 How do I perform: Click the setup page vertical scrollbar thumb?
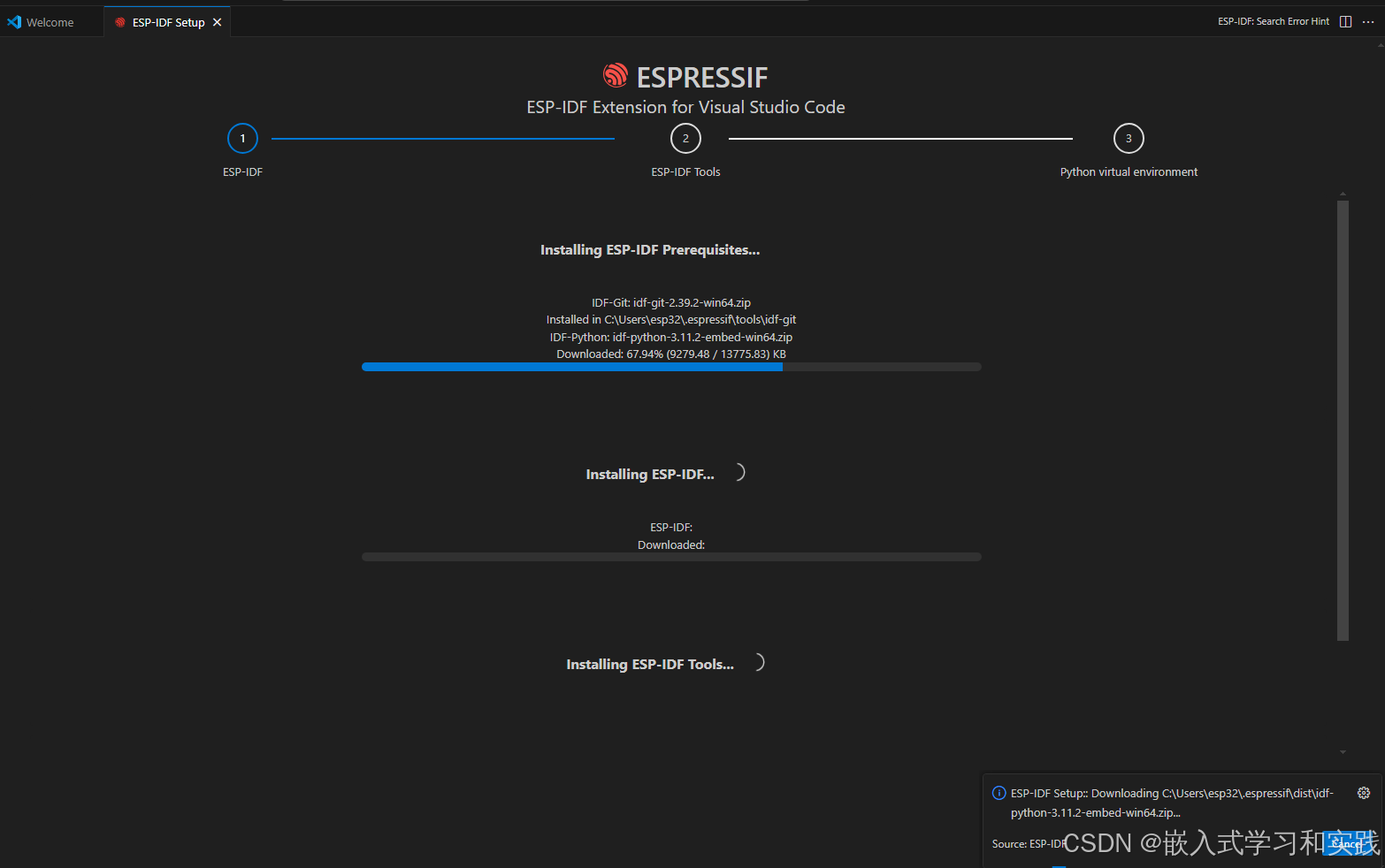(1343, 421)
